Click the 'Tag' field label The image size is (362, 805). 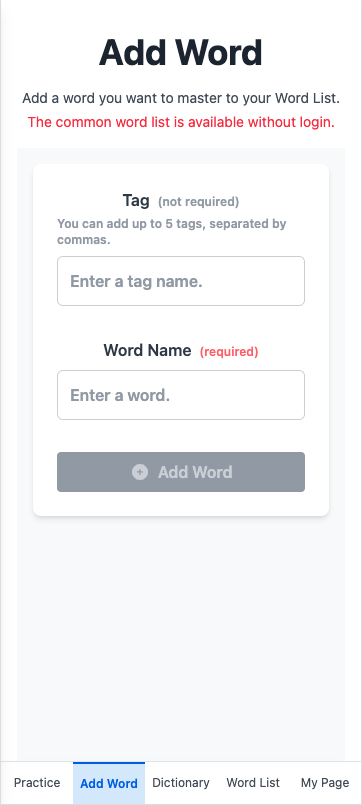coord(136,200)
